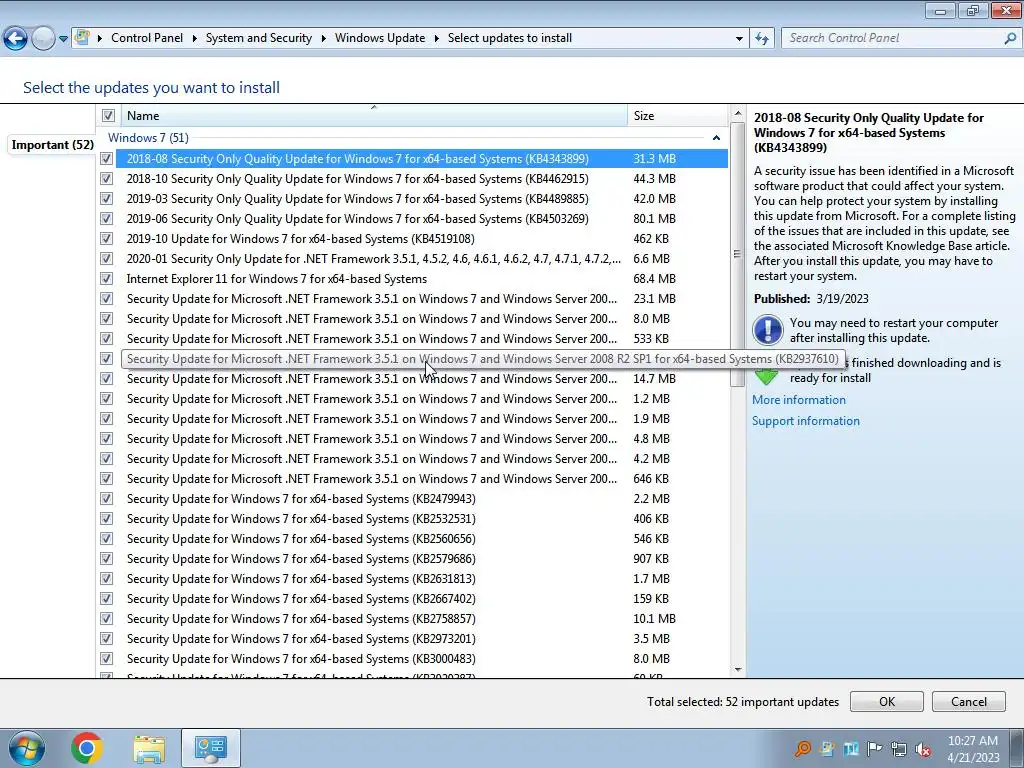Viewport: 1024px width, 768px height.
Task: Open Windows Explorer from taskbar
Action: click(x=149, y=749)
